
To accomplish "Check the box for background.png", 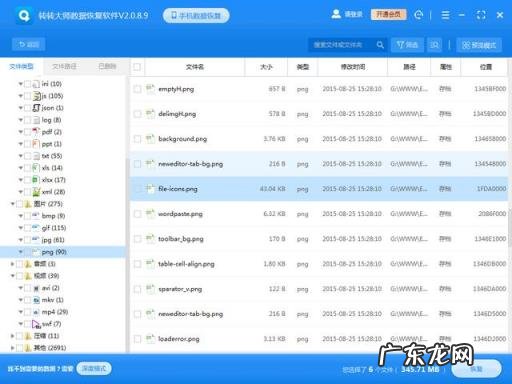I will click(137, 139).
